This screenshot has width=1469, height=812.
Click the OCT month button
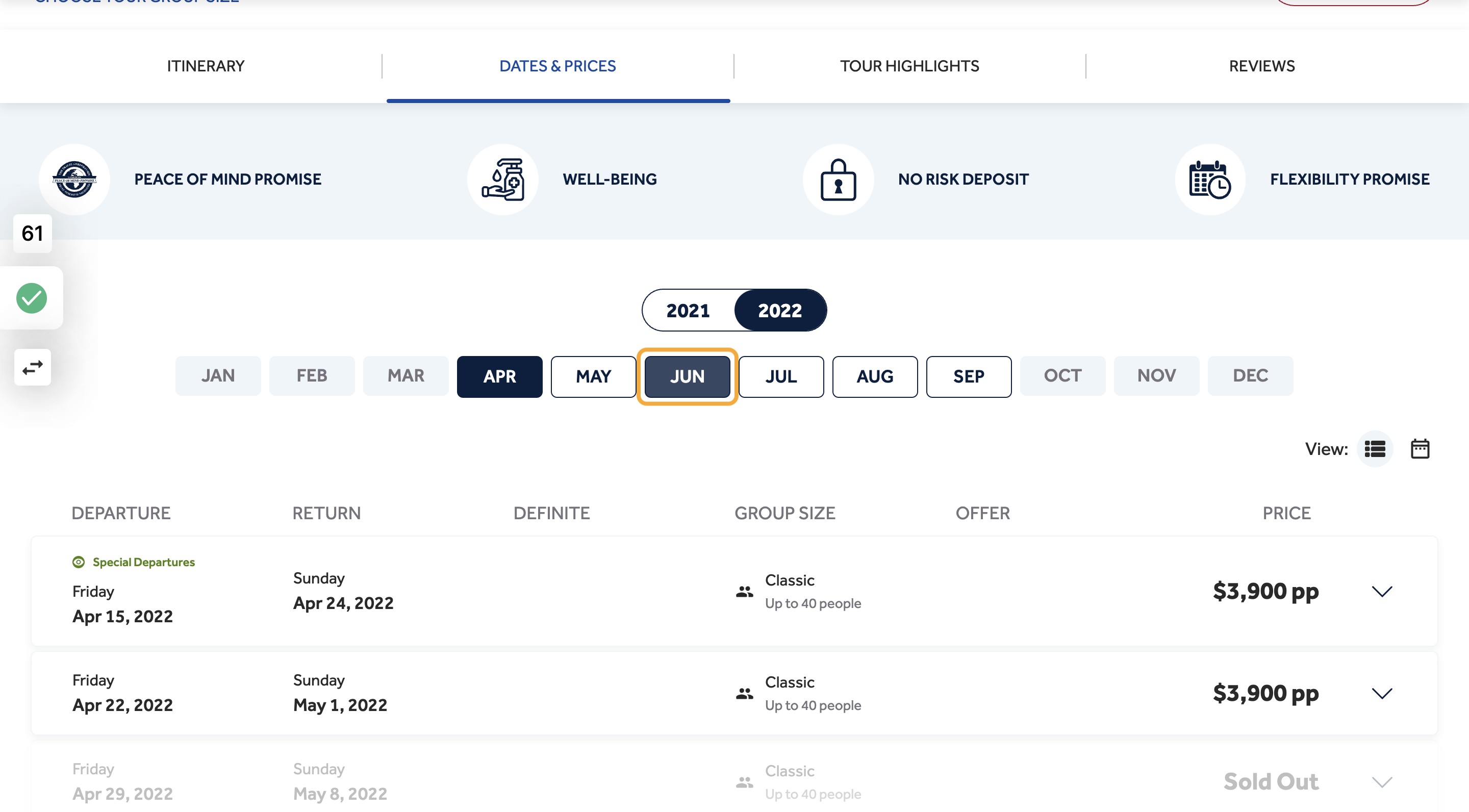[x=1062, y=376]
